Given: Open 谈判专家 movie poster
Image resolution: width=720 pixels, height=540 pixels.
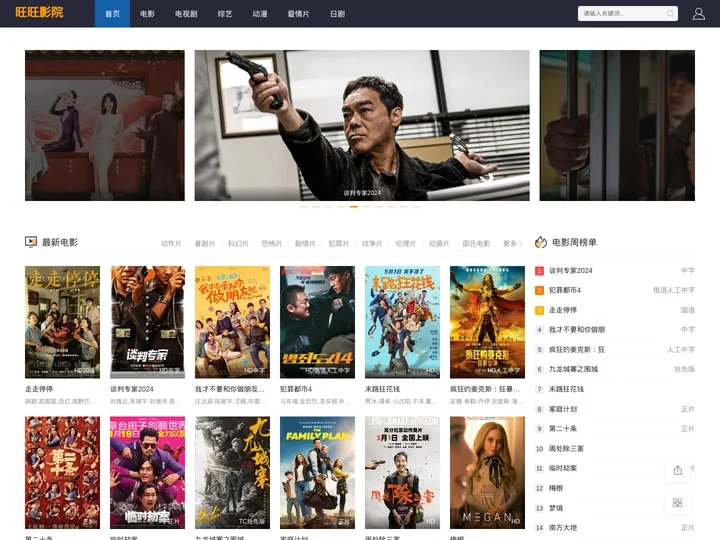Looking at the screenshot, I should click(x=147, y=322).
